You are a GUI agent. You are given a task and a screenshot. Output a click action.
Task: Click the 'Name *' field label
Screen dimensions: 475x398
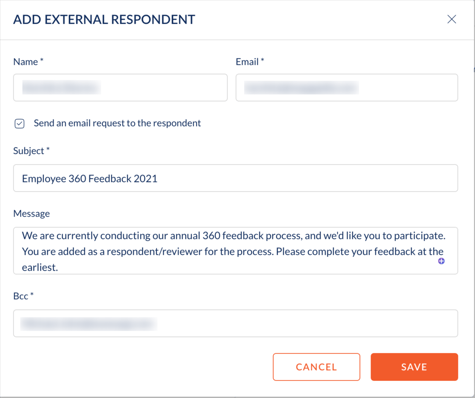(28, 62)
